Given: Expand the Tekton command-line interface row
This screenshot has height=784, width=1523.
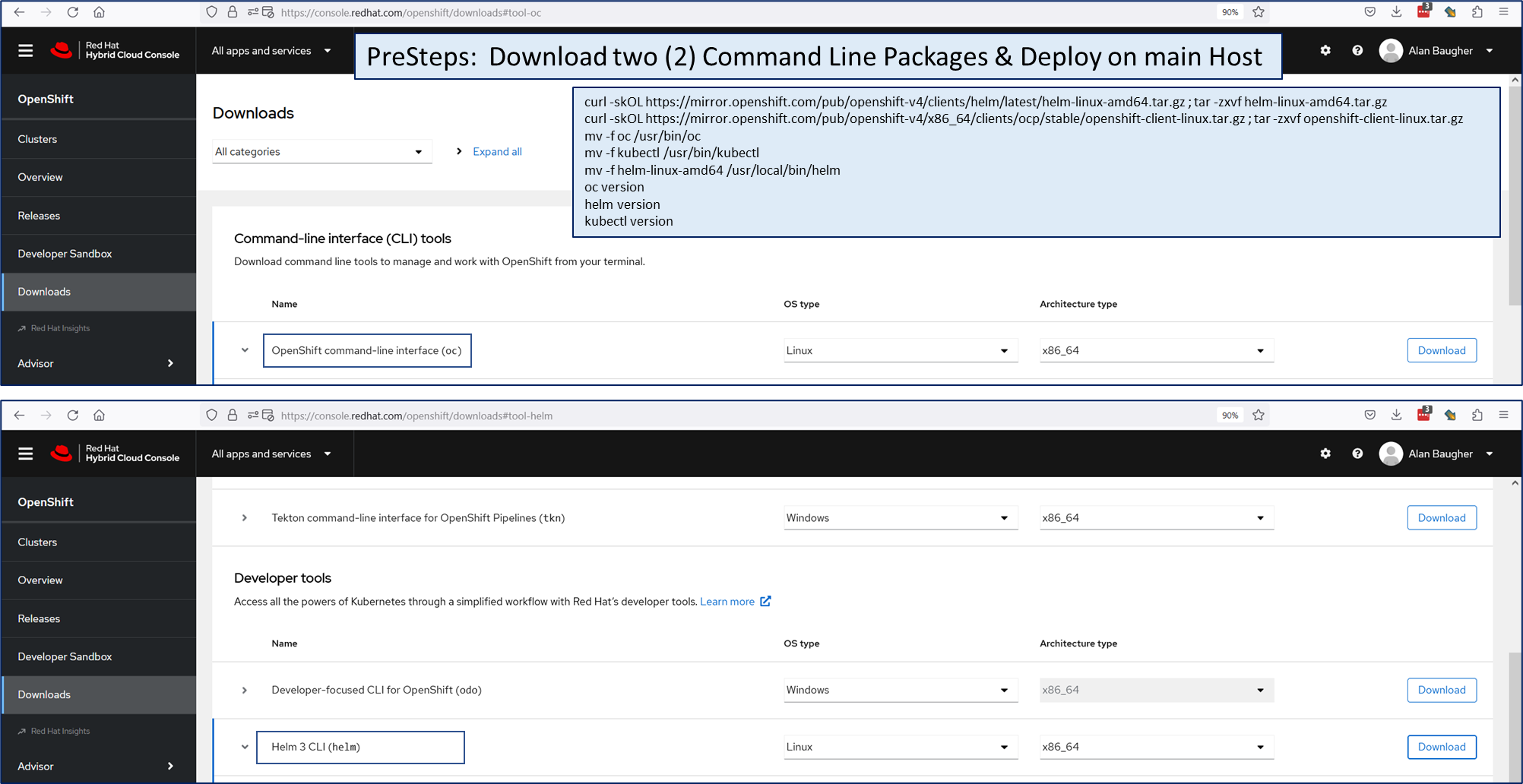Looking at the screenshot, I should click(x=245, y=518).
